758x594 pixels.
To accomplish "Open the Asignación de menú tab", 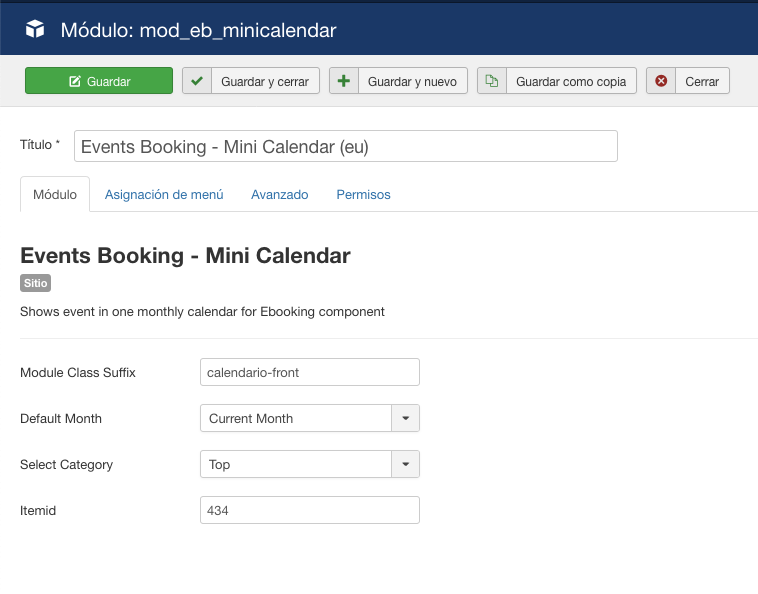I will point(164,194).
